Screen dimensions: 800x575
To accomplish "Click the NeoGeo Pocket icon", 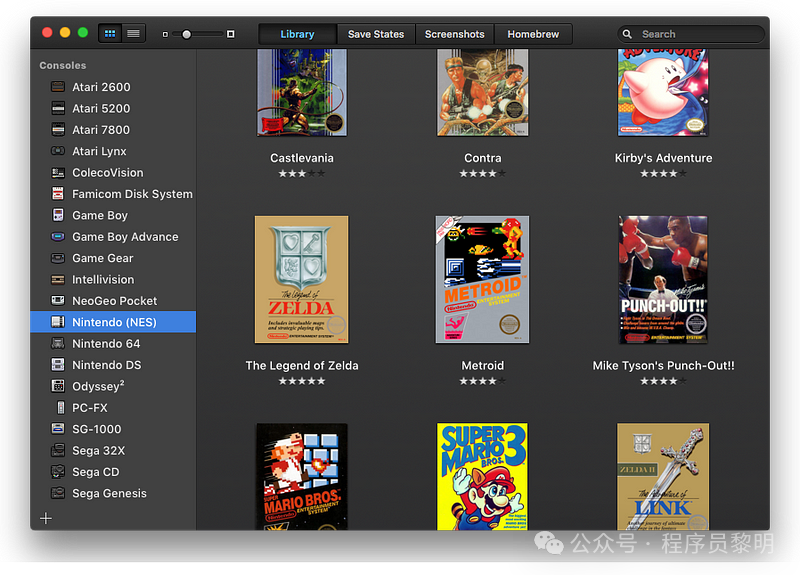I will [x=58, y=301].
